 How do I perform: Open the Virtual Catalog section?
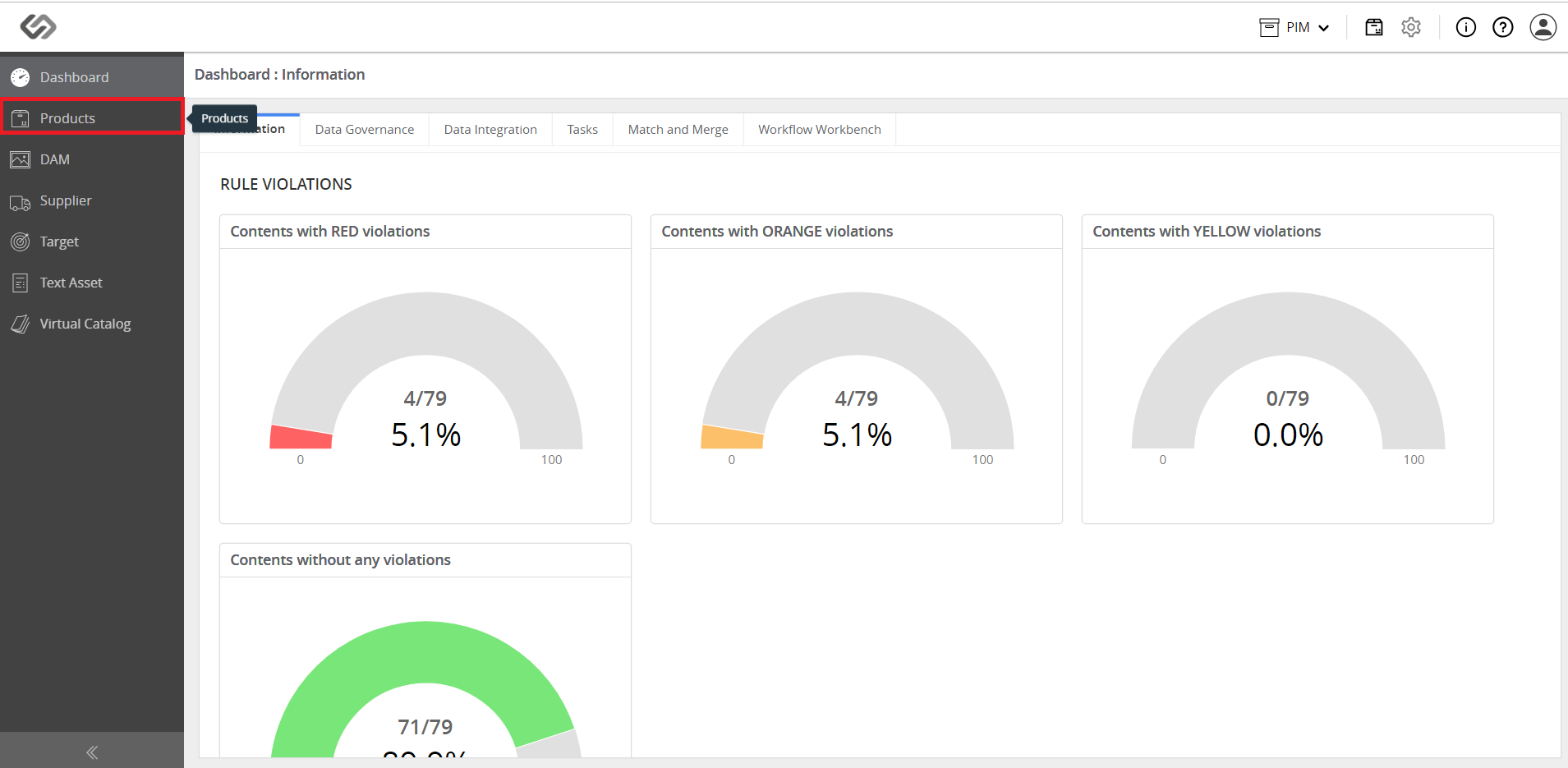coord(92,324)
